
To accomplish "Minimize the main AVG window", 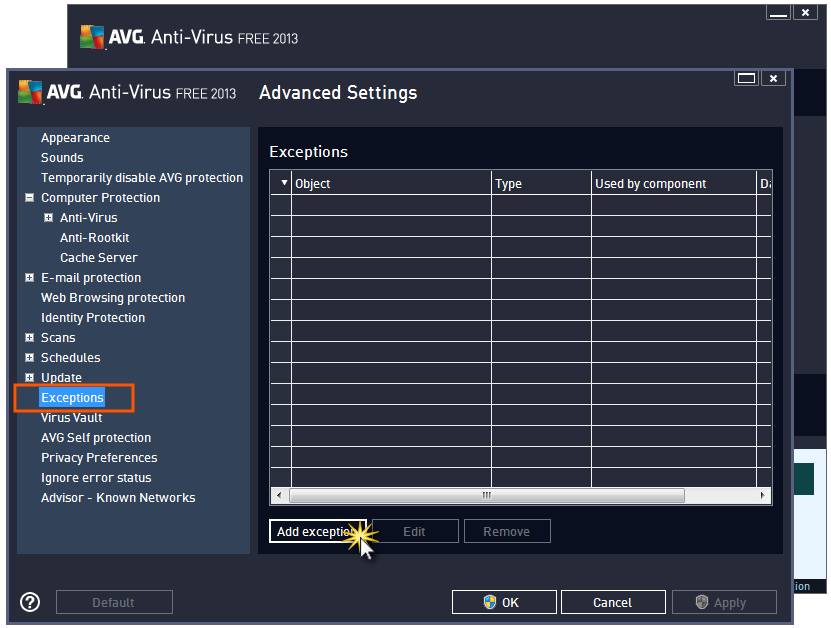I will 779,12.
